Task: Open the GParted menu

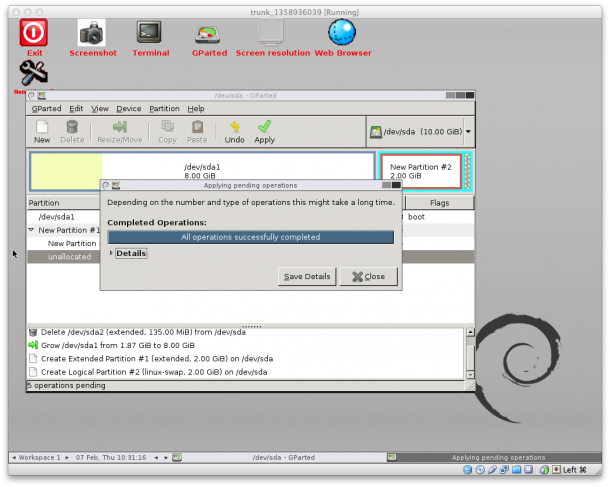Action: click(x=46, y=109)
